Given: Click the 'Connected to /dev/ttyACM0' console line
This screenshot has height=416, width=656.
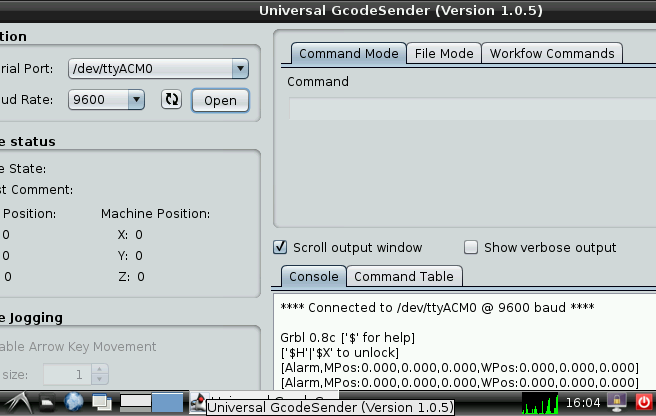Looking at the screenshot, I should (x=437, y=308).
